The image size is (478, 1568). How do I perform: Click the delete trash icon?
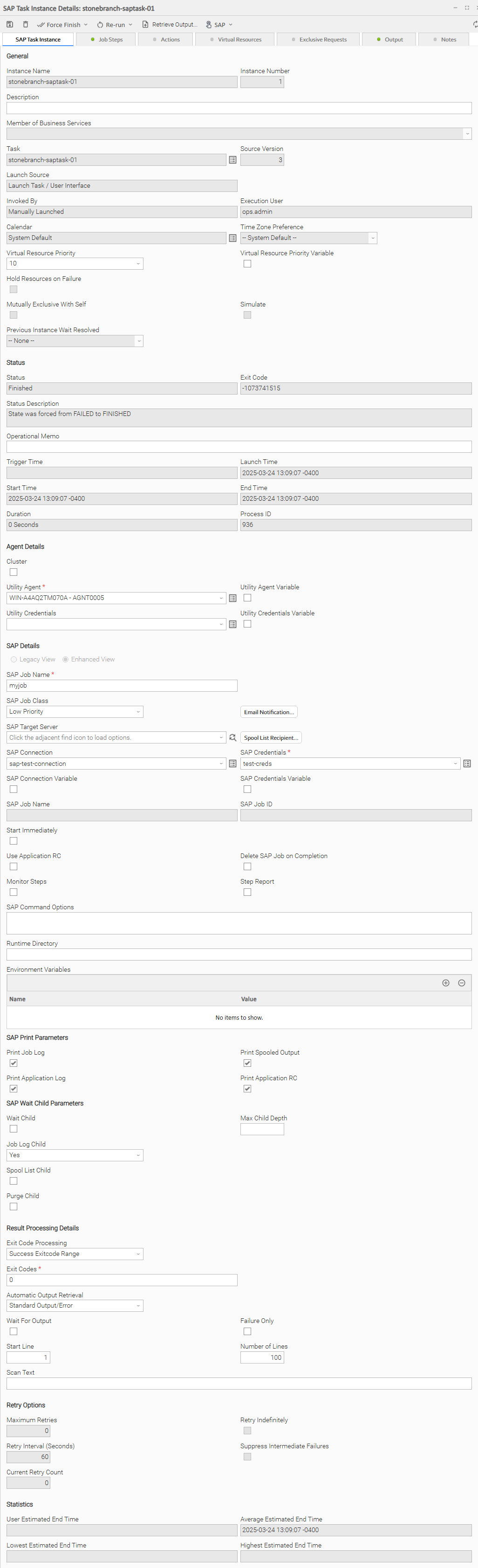click(26, 24)
